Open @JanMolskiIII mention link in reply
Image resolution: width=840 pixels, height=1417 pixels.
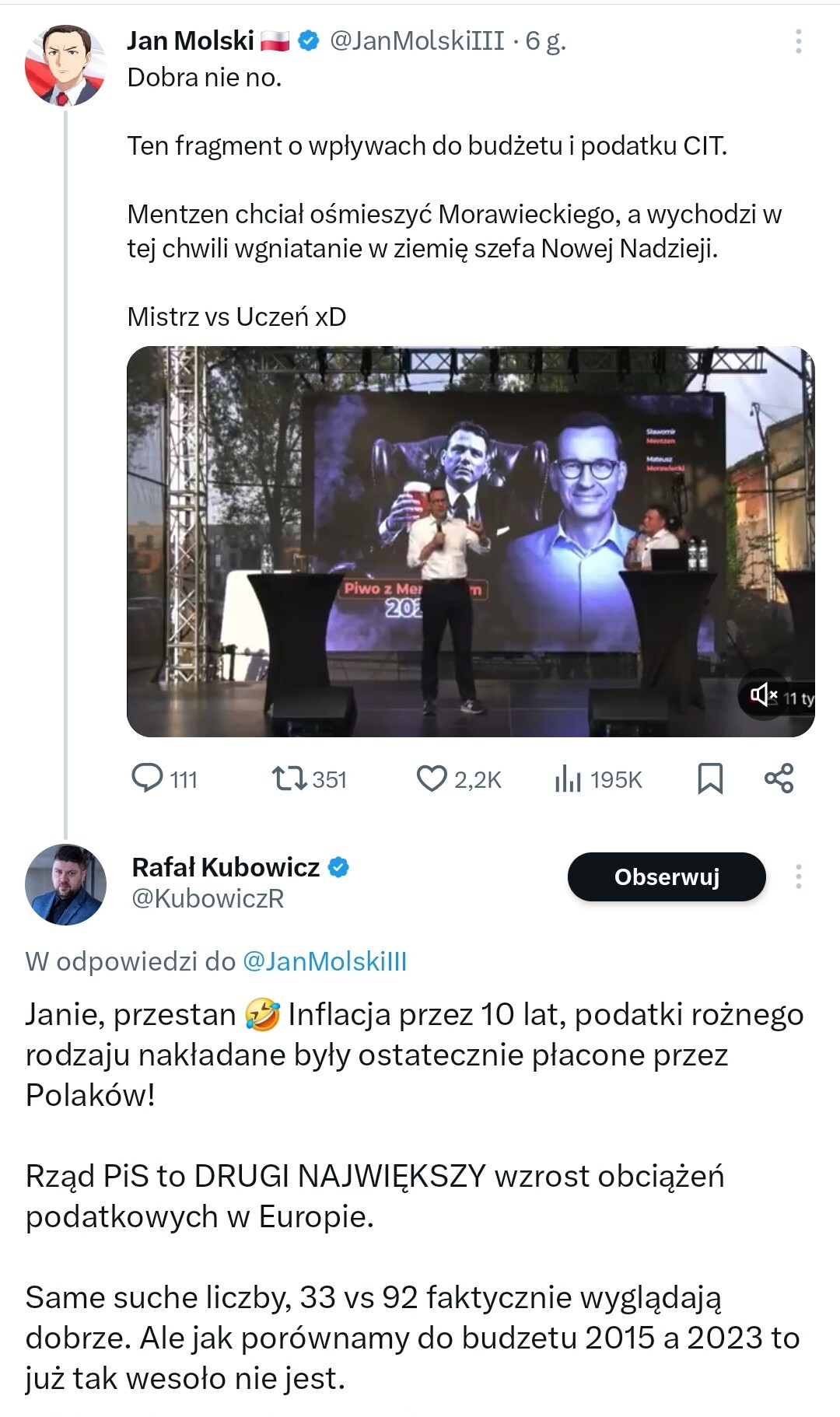tap(324, 961)
